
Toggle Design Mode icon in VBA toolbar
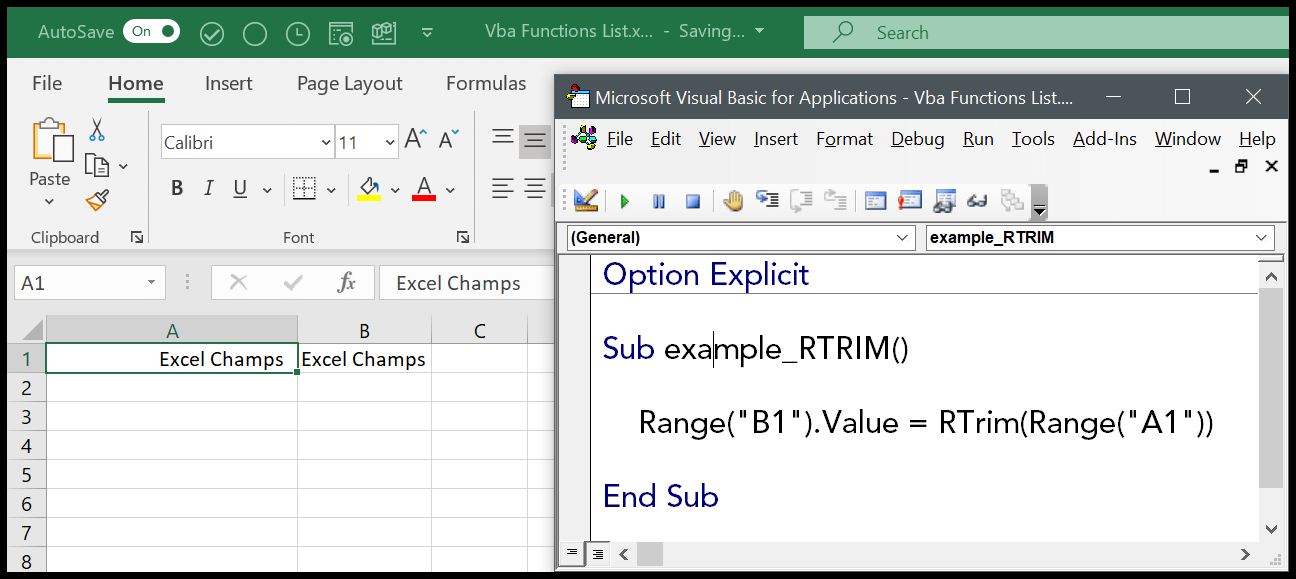pos(585,201)
